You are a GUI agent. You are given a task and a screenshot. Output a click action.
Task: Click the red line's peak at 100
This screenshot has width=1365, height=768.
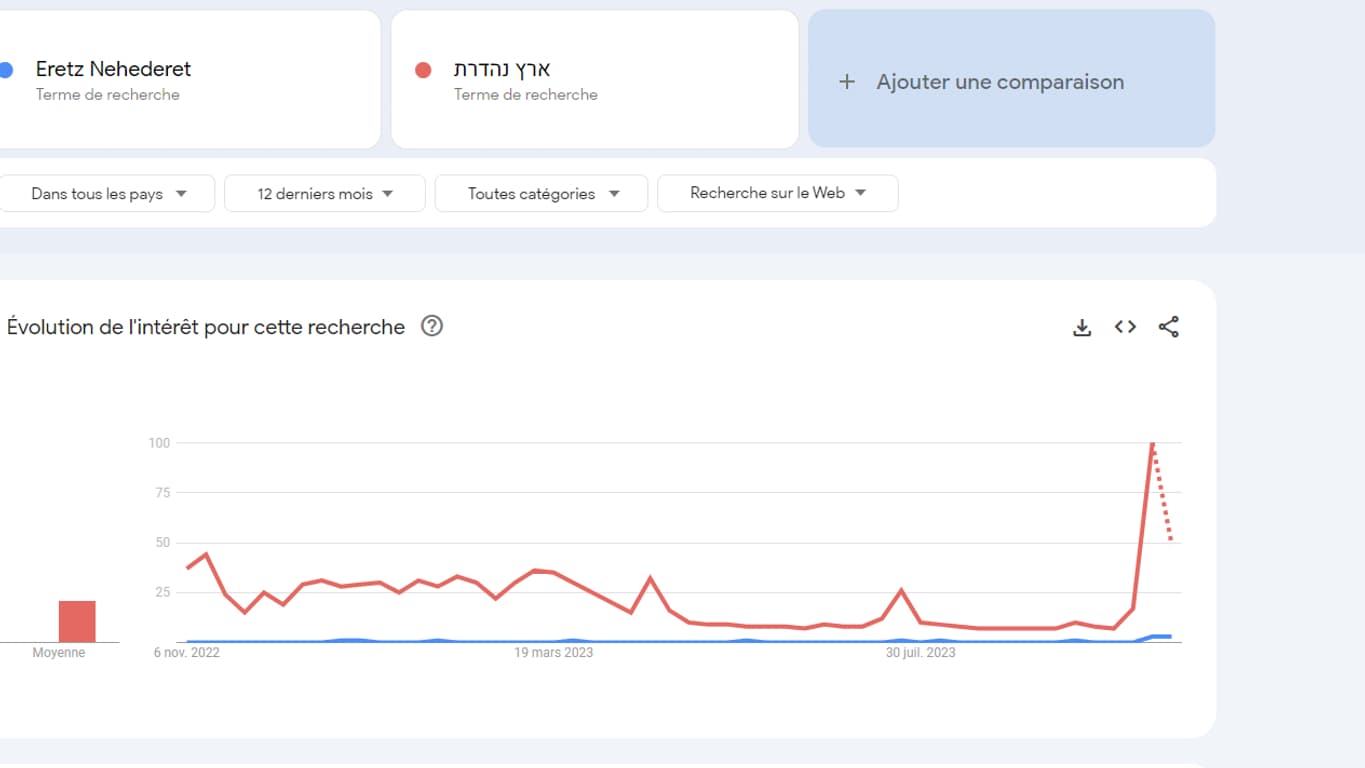coord(1152,443)
